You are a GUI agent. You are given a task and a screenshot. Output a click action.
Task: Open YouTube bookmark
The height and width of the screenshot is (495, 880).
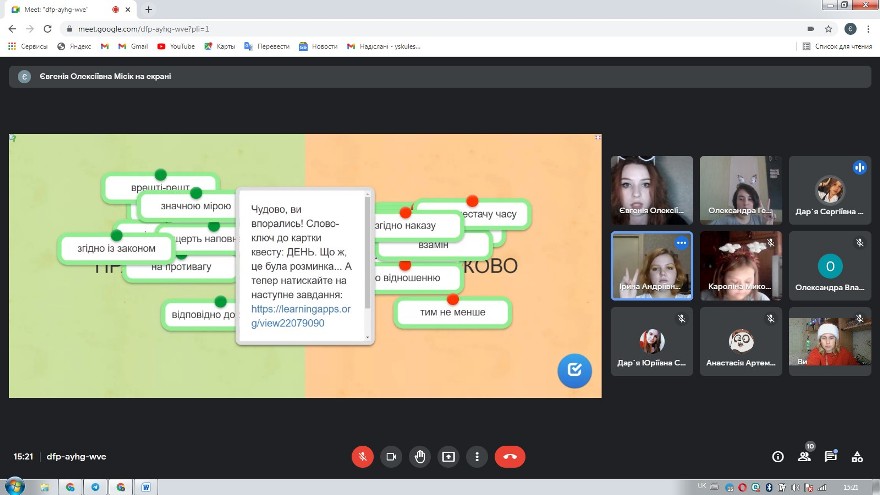[176, 46]
